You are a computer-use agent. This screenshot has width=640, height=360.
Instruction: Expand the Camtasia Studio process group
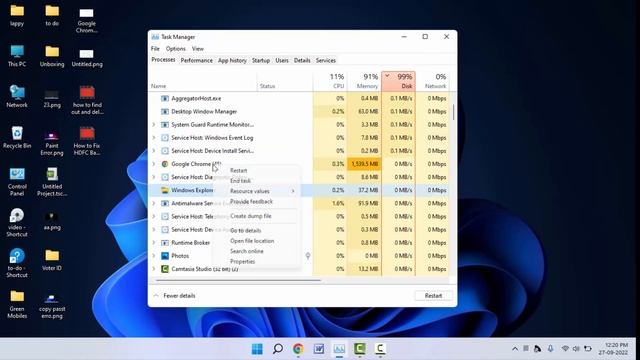154,269
